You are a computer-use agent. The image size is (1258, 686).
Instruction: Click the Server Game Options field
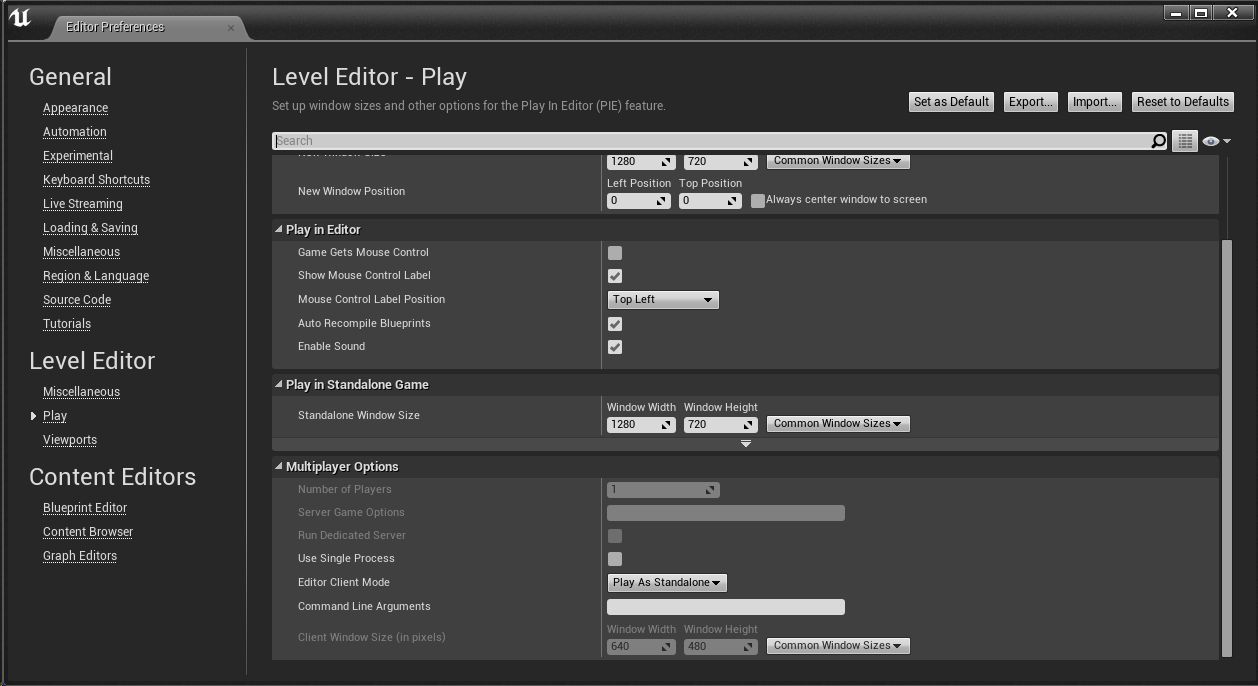coord(726,513)
